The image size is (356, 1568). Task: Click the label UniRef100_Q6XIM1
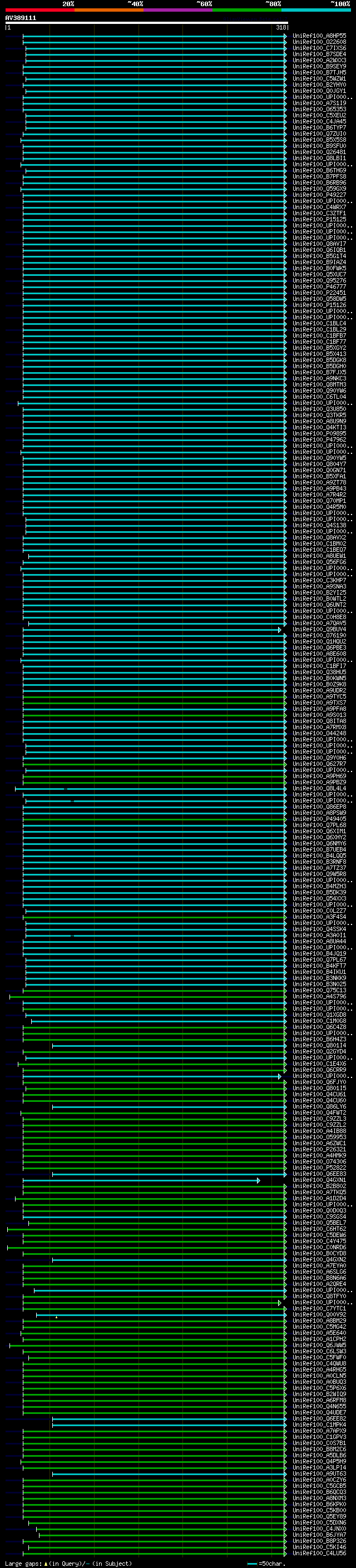pyautogui.click(x=319, y=831)
